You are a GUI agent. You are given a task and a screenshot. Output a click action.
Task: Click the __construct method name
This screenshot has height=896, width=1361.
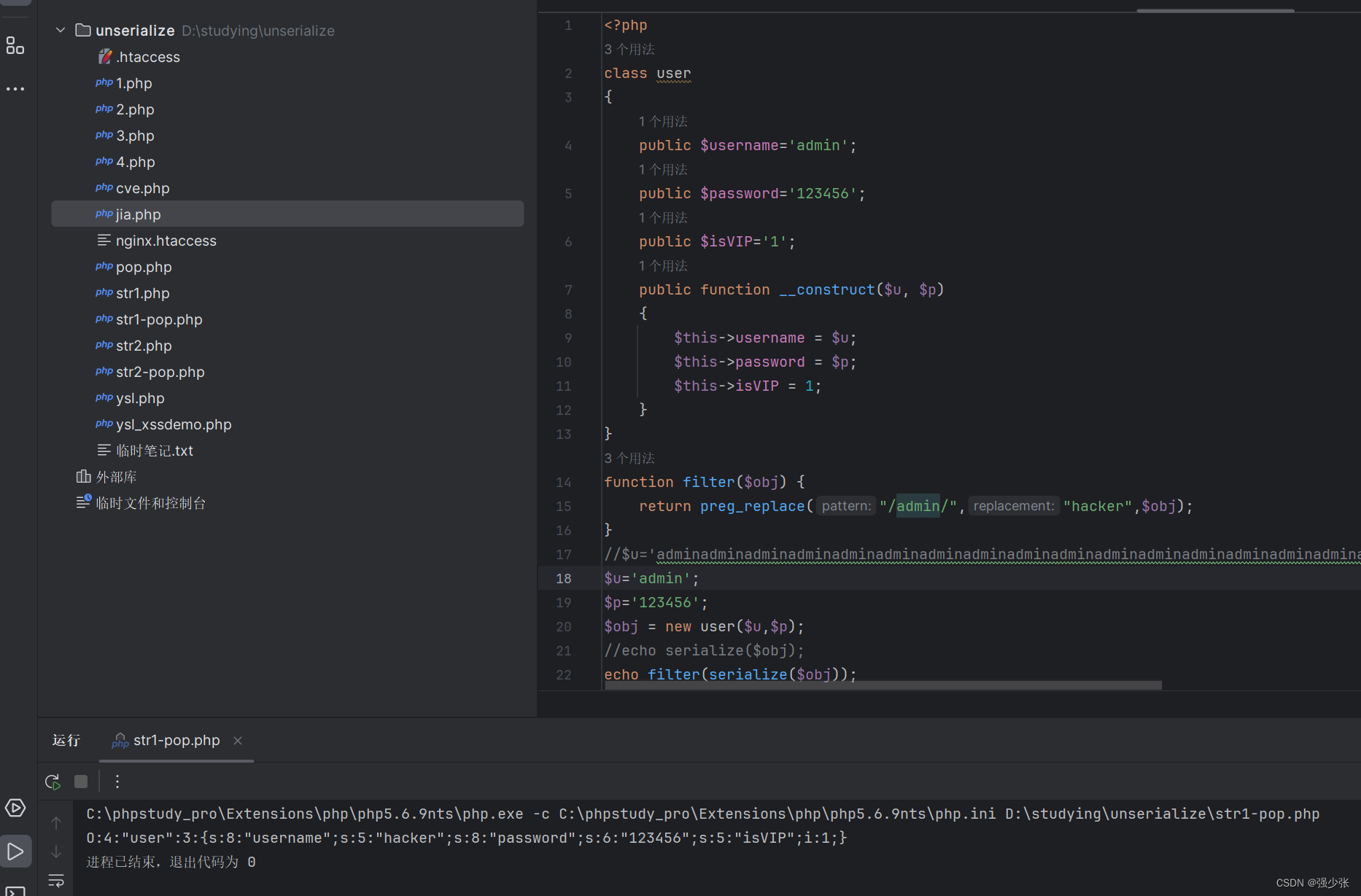point(826,289)
